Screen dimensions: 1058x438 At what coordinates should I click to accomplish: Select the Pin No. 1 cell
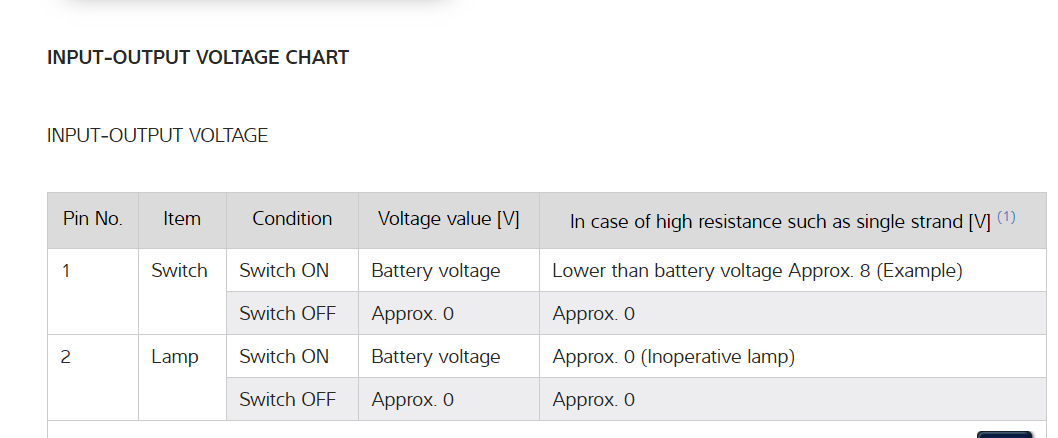coord(66,271)
